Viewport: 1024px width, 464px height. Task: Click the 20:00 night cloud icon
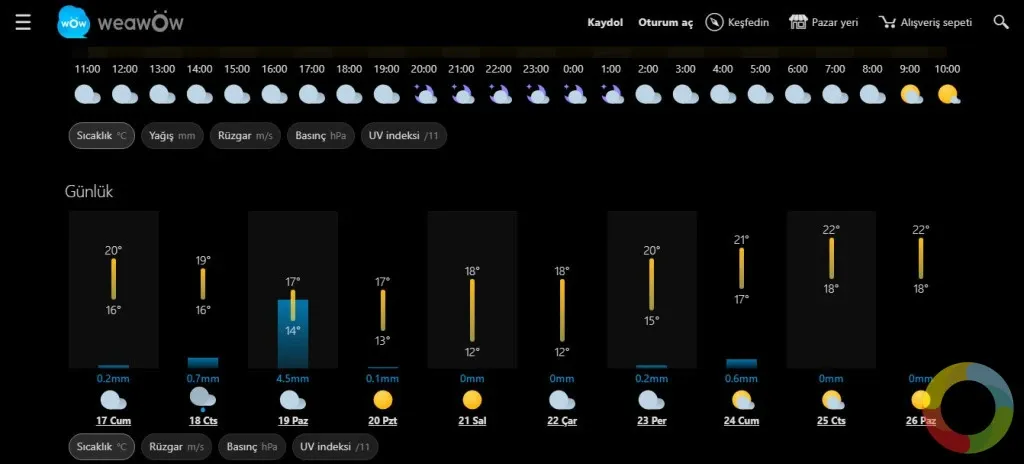(425, 95)
